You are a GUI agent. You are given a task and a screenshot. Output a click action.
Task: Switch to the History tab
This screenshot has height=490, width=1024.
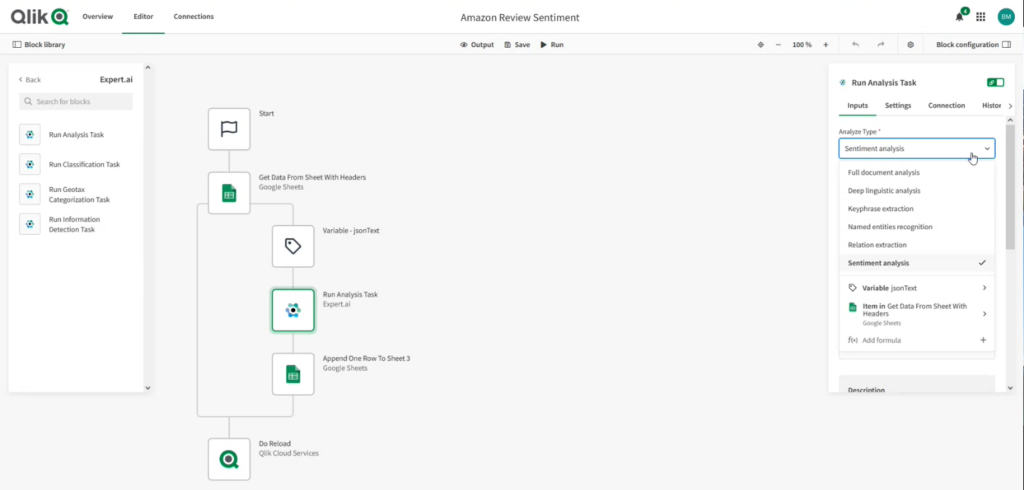(x=991, y=105)
